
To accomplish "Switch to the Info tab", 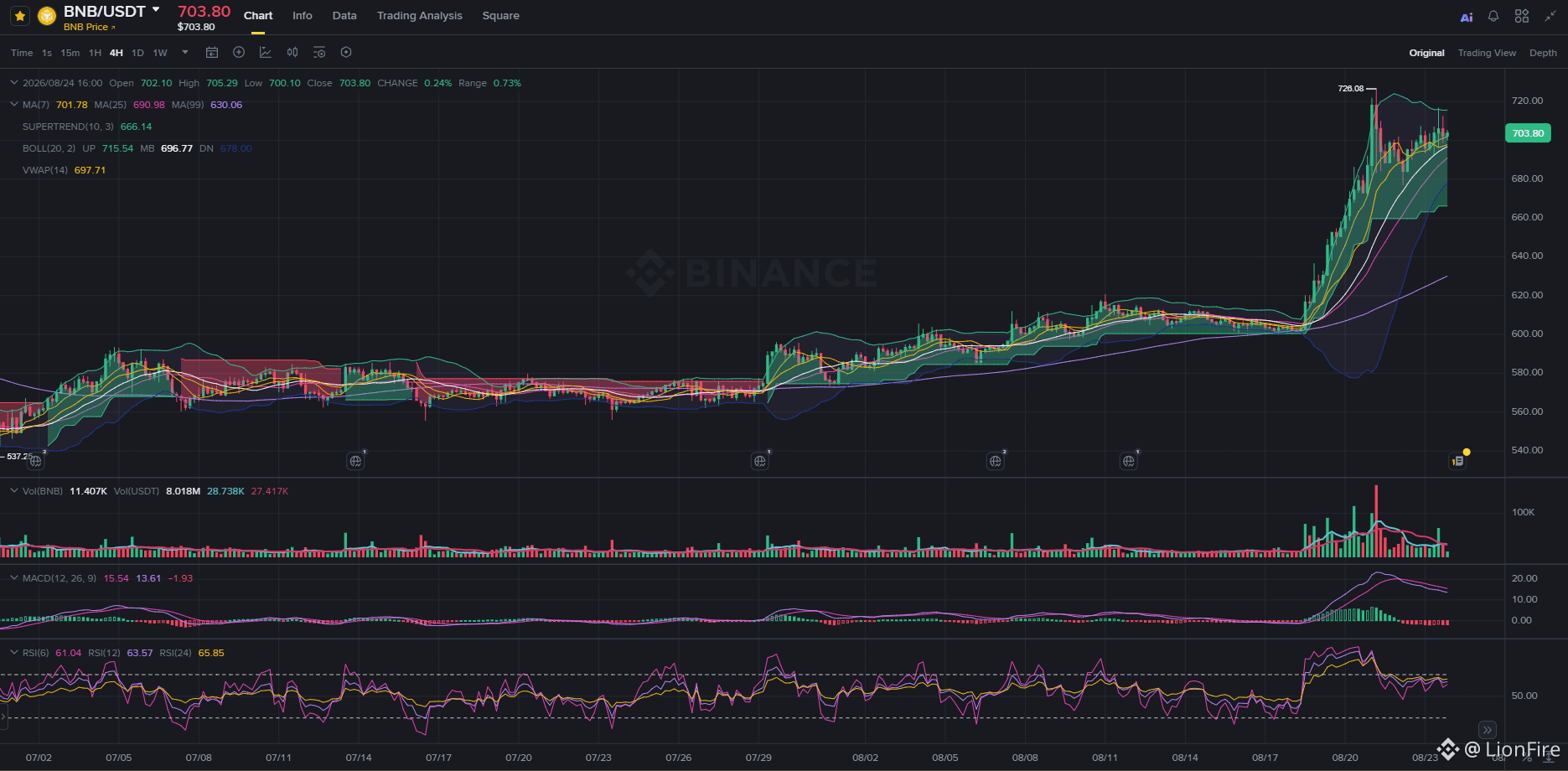I will pos(303,16).
